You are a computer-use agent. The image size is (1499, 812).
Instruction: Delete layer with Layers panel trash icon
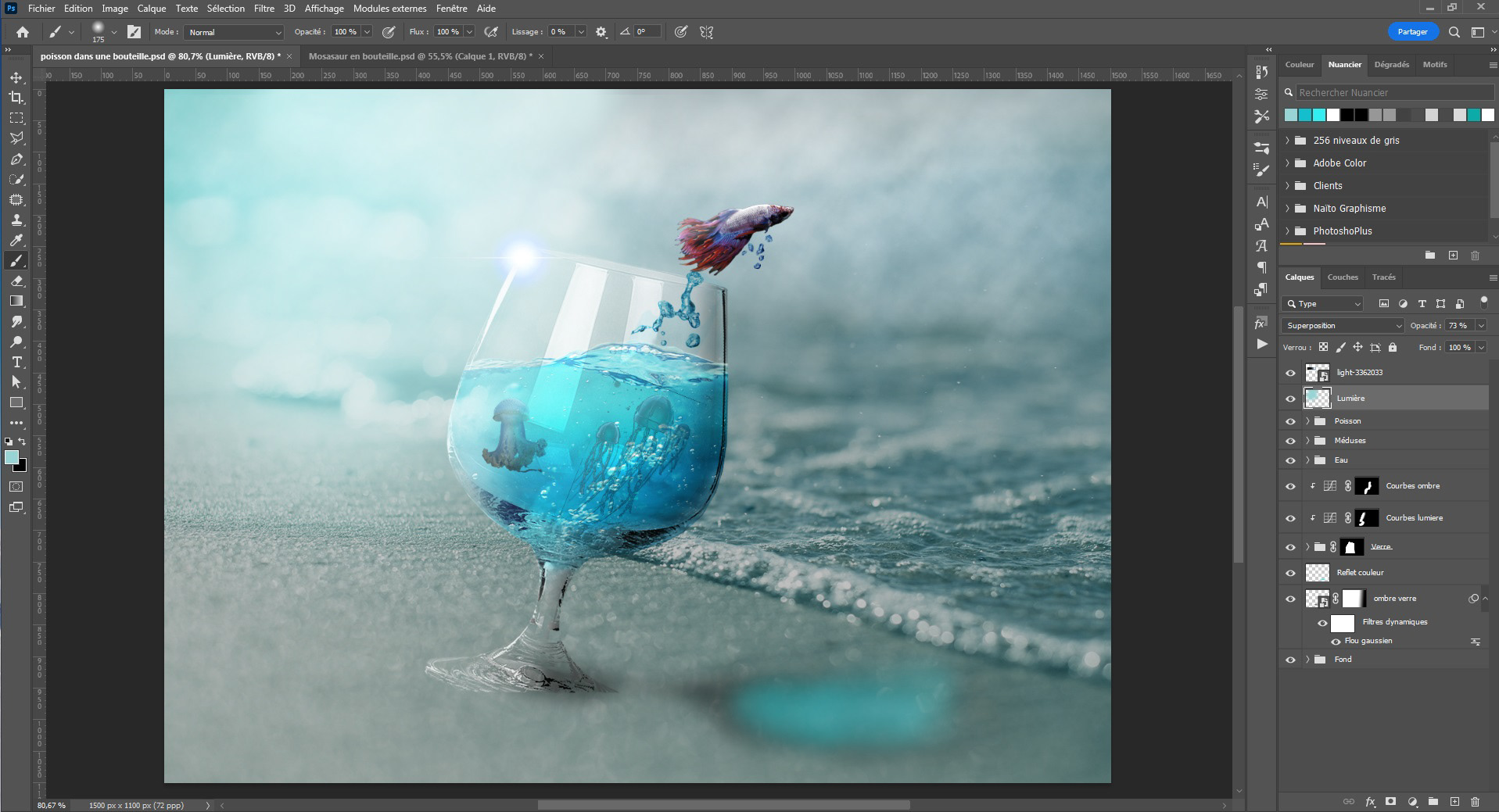1476,802
